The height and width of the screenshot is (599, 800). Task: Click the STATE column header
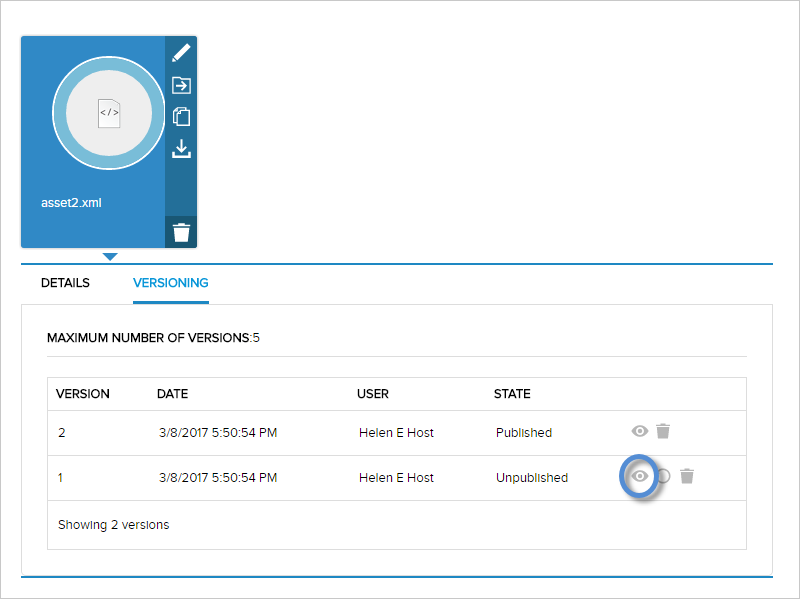(x=512, y=394)
